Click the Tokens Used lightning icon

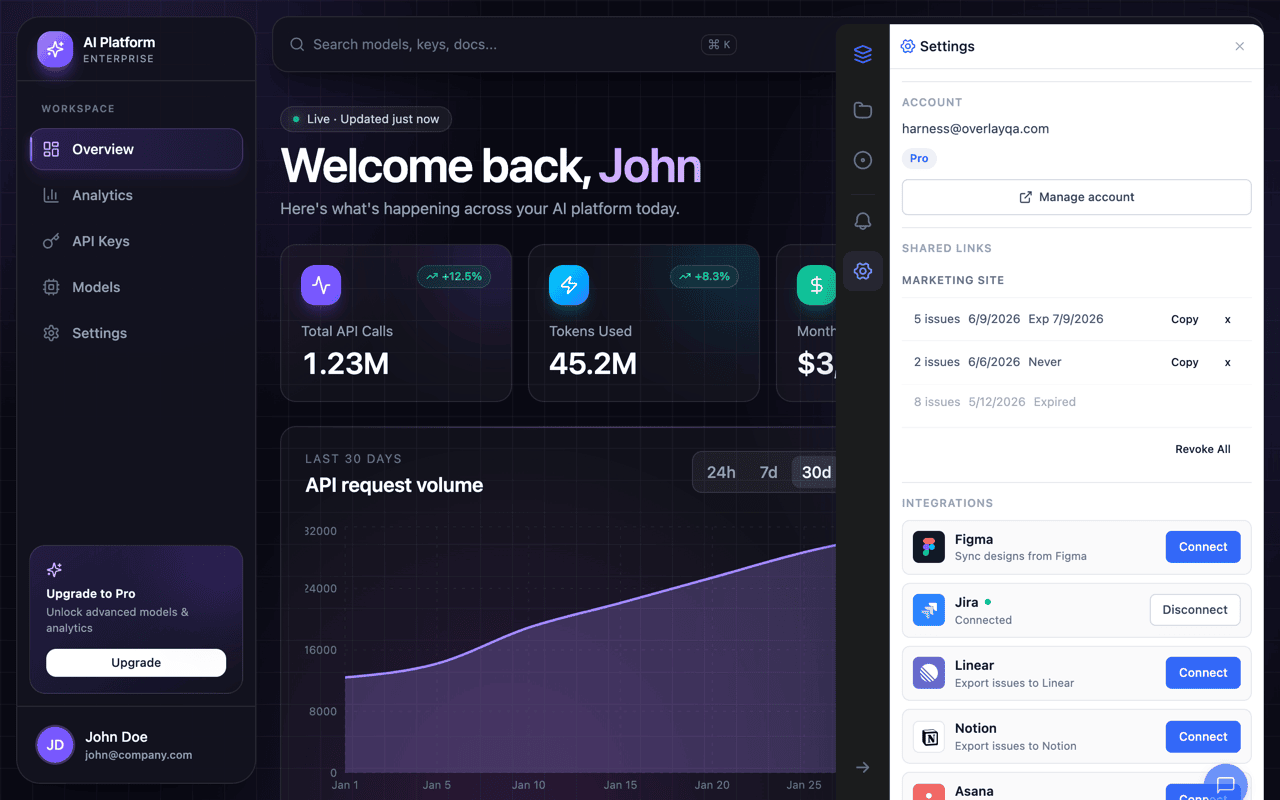coord(569,285)
